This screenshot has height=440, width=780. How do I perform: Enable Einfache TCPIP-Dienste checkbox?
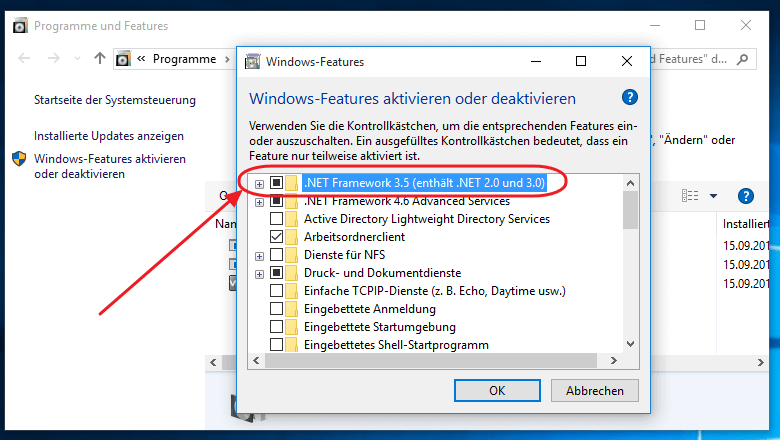(x=277, y=291)
